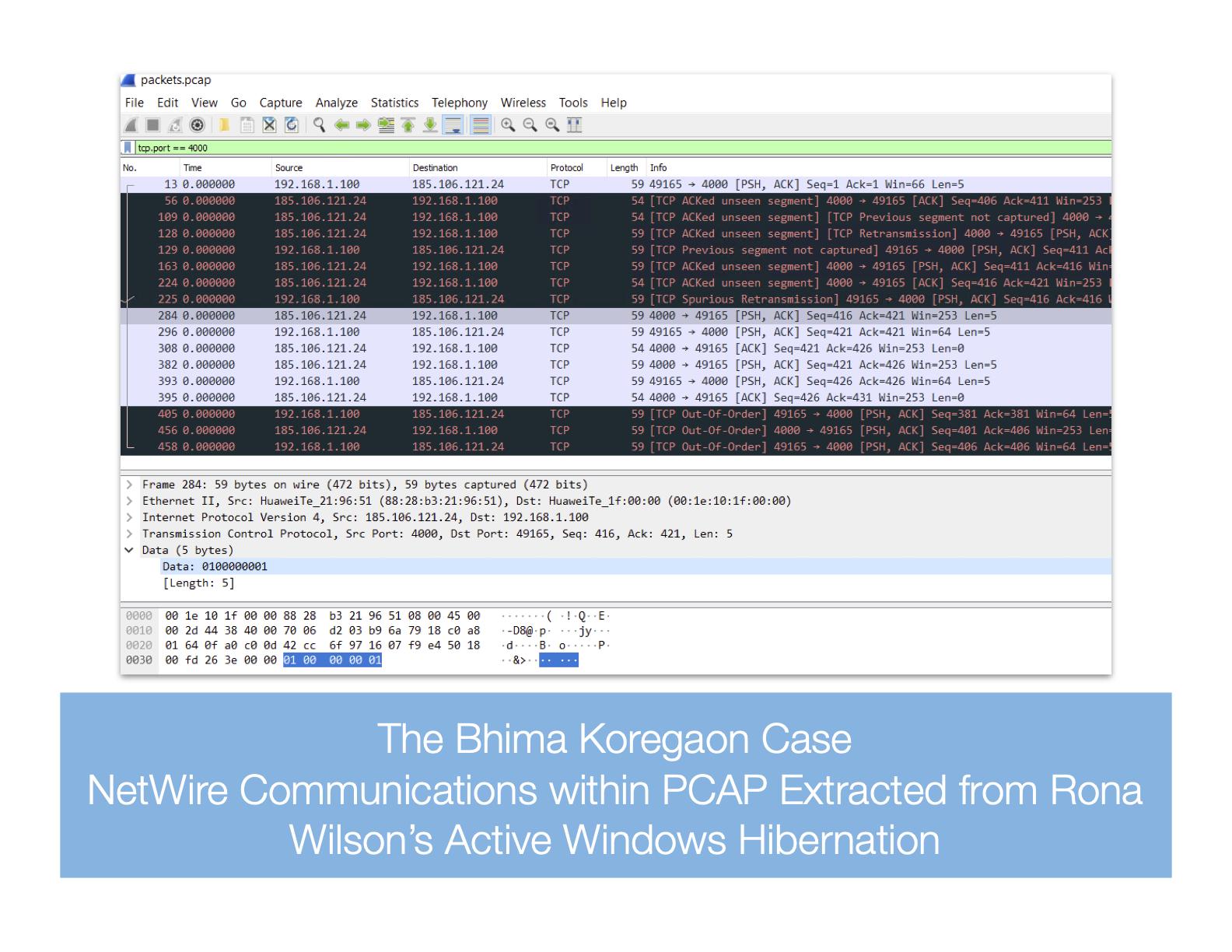The width and height of the screenshot is (1232, 952).
Task: Go to the previous packet with back arrow
Action: tap(341, 125)
